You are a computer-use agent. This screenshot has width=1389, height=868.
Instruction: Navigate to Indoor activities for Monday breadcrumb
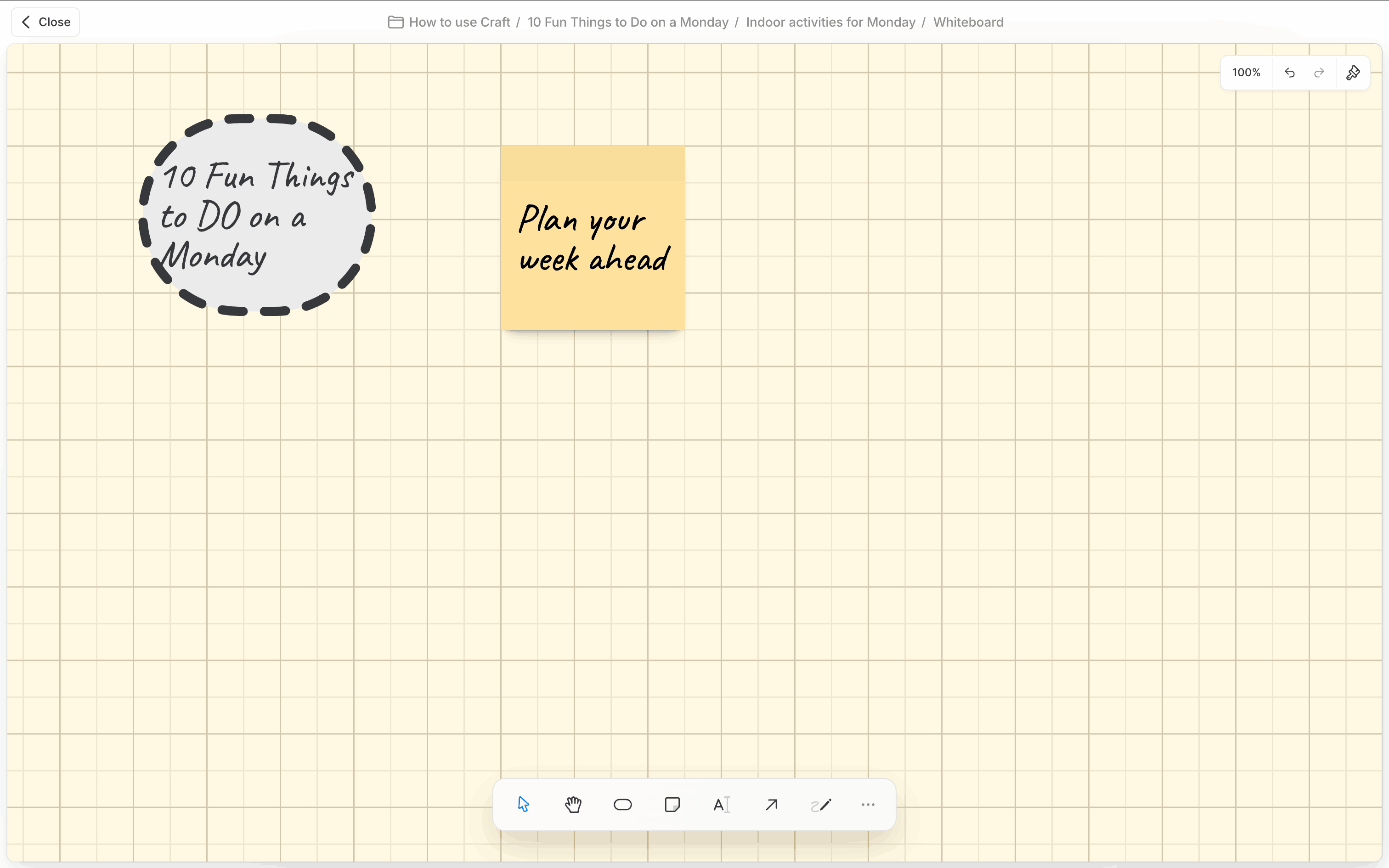pos(830,22)
